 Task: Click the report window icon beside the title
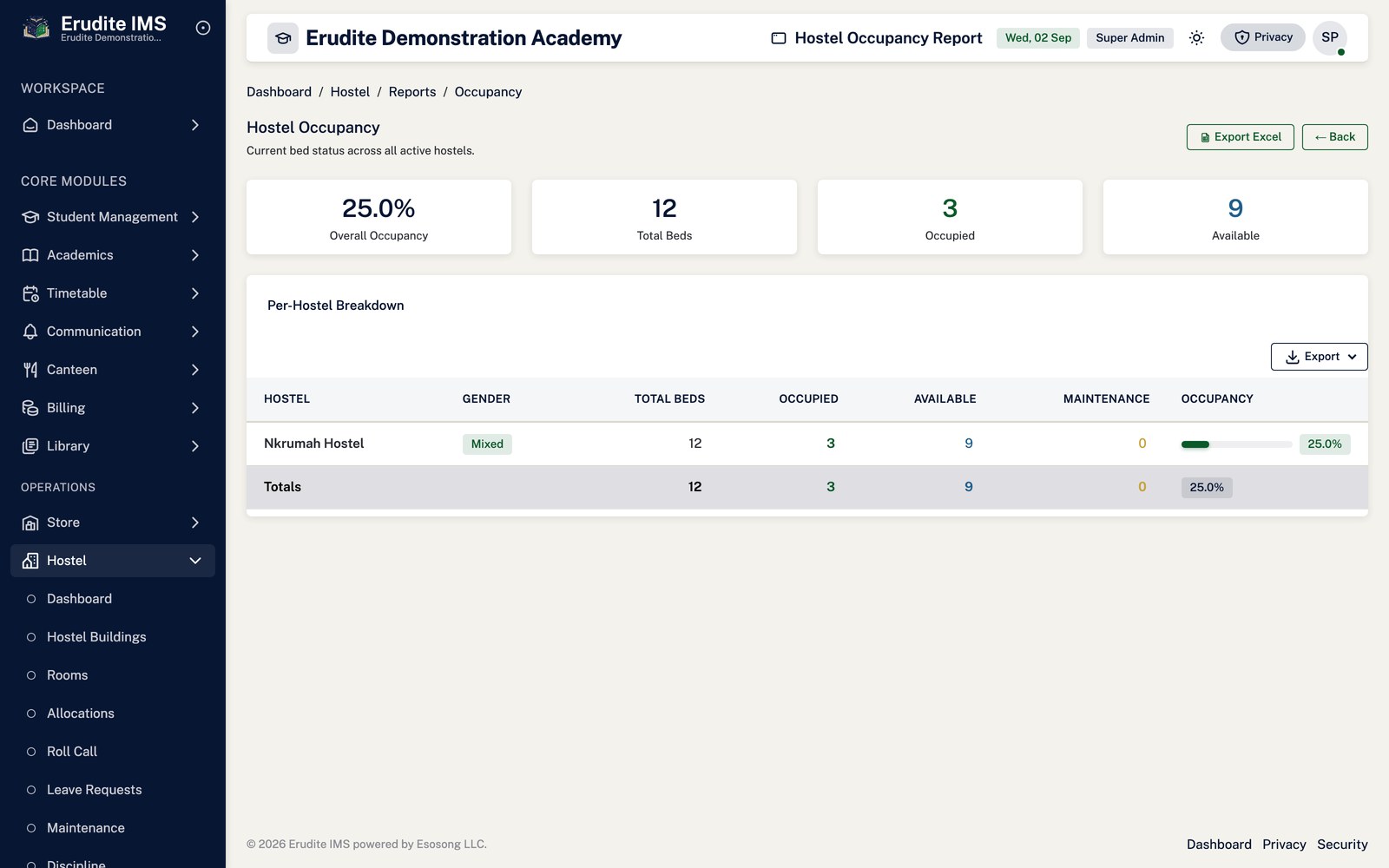pos(779,38)
